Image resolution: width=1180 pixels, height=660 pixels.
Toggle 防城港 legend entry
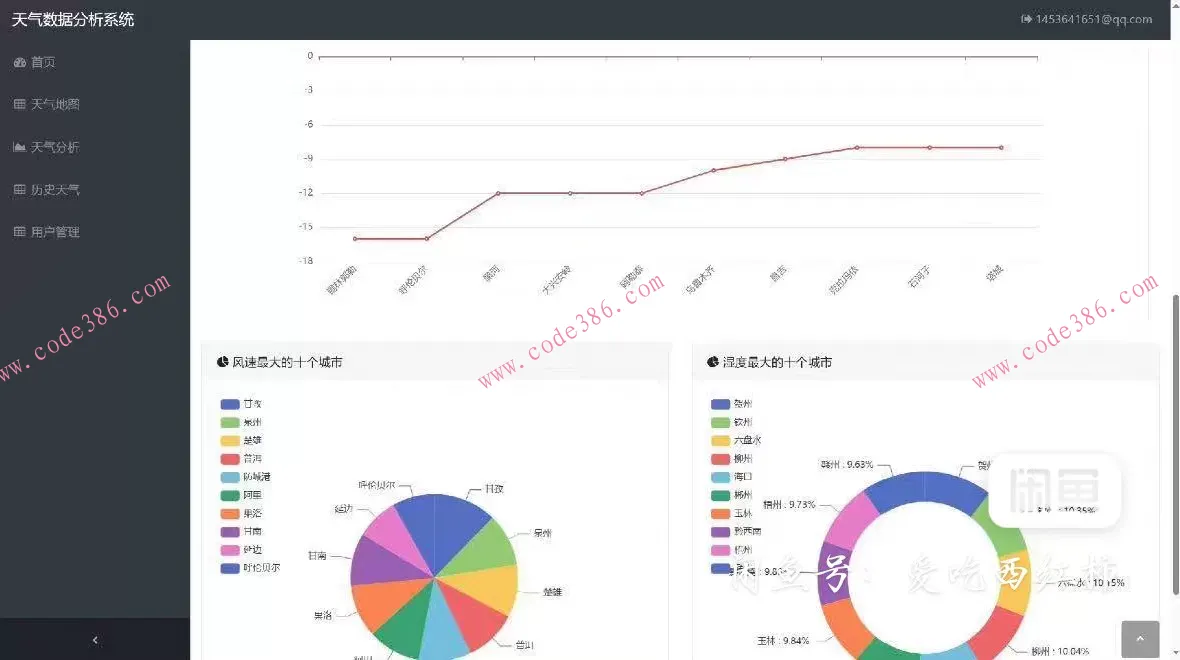coord(245,477)
